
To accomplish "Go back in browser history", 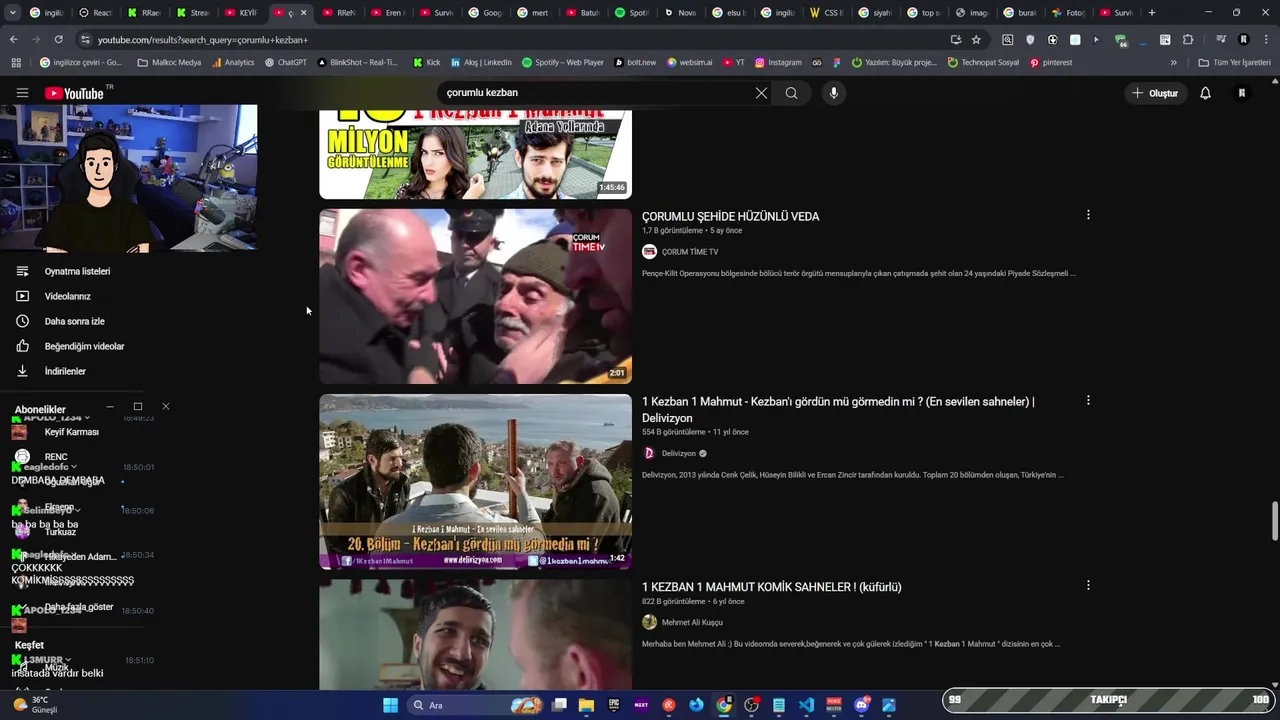I will [13, 40].
